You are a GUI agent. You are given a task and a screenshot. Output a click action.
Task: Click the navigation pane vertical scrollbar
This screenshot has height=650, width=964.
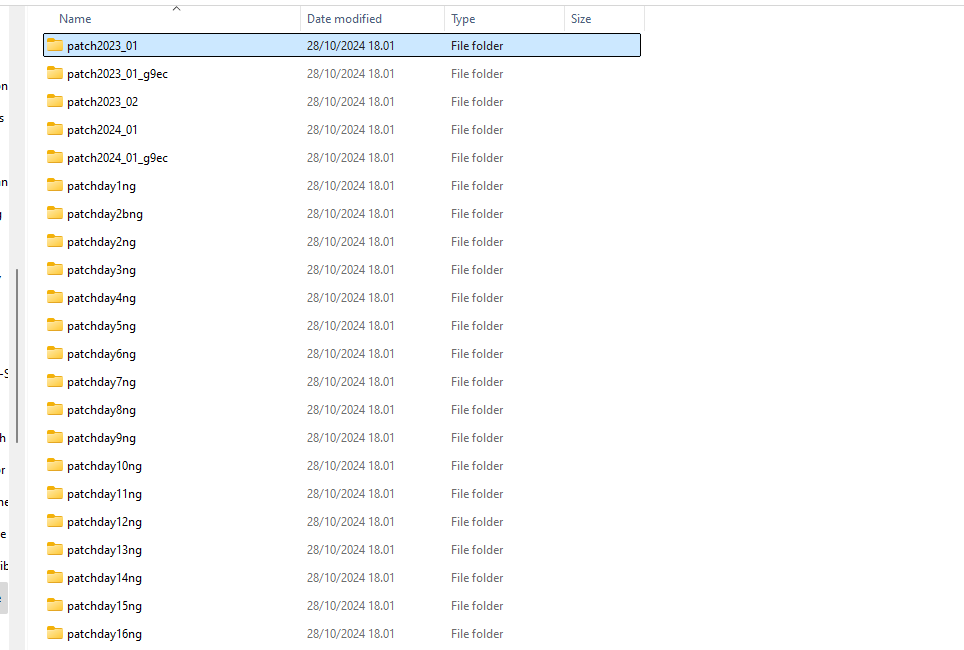(17, 355)
